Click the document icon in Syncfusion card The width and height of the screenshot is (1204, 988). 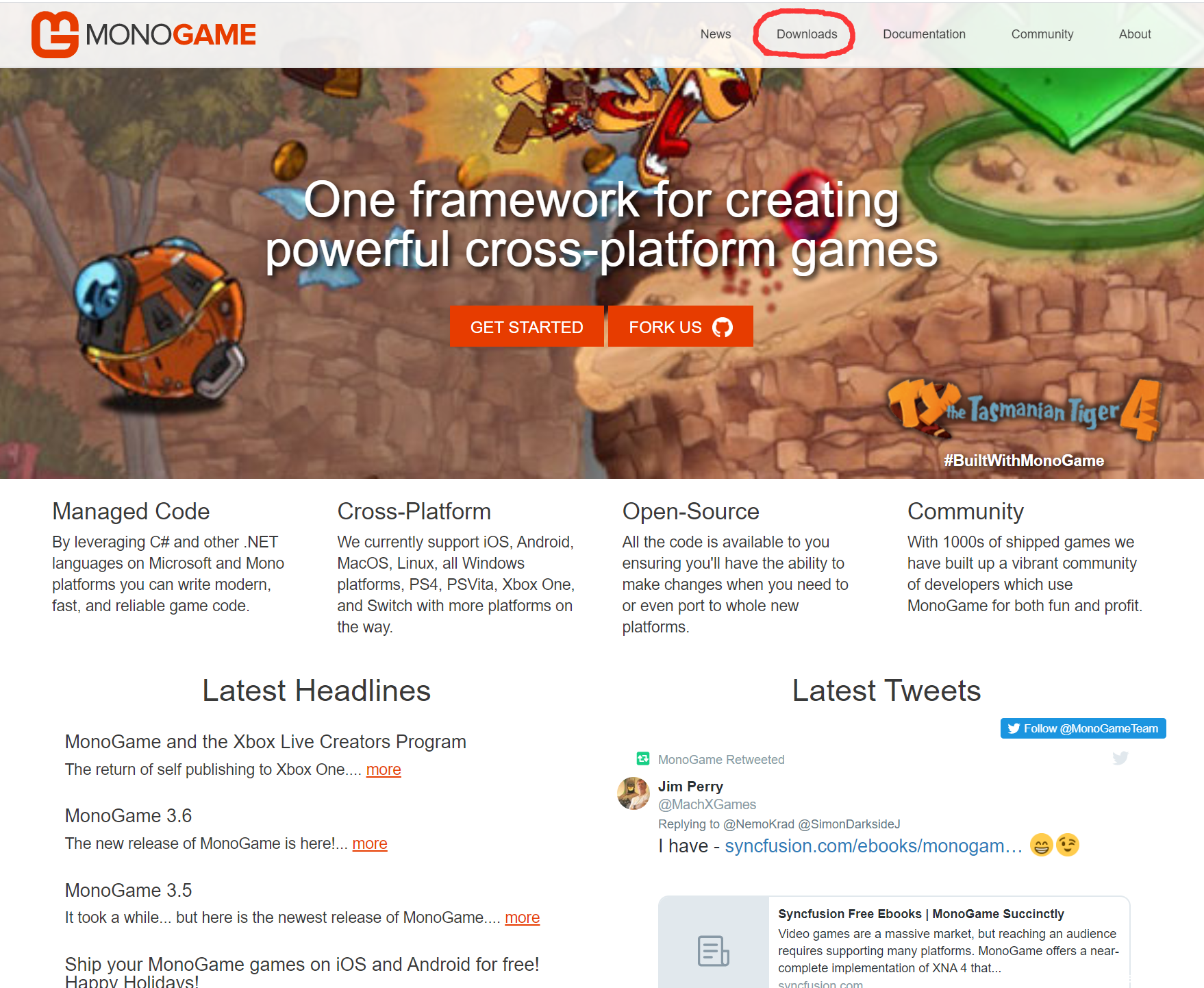point(713,951)
